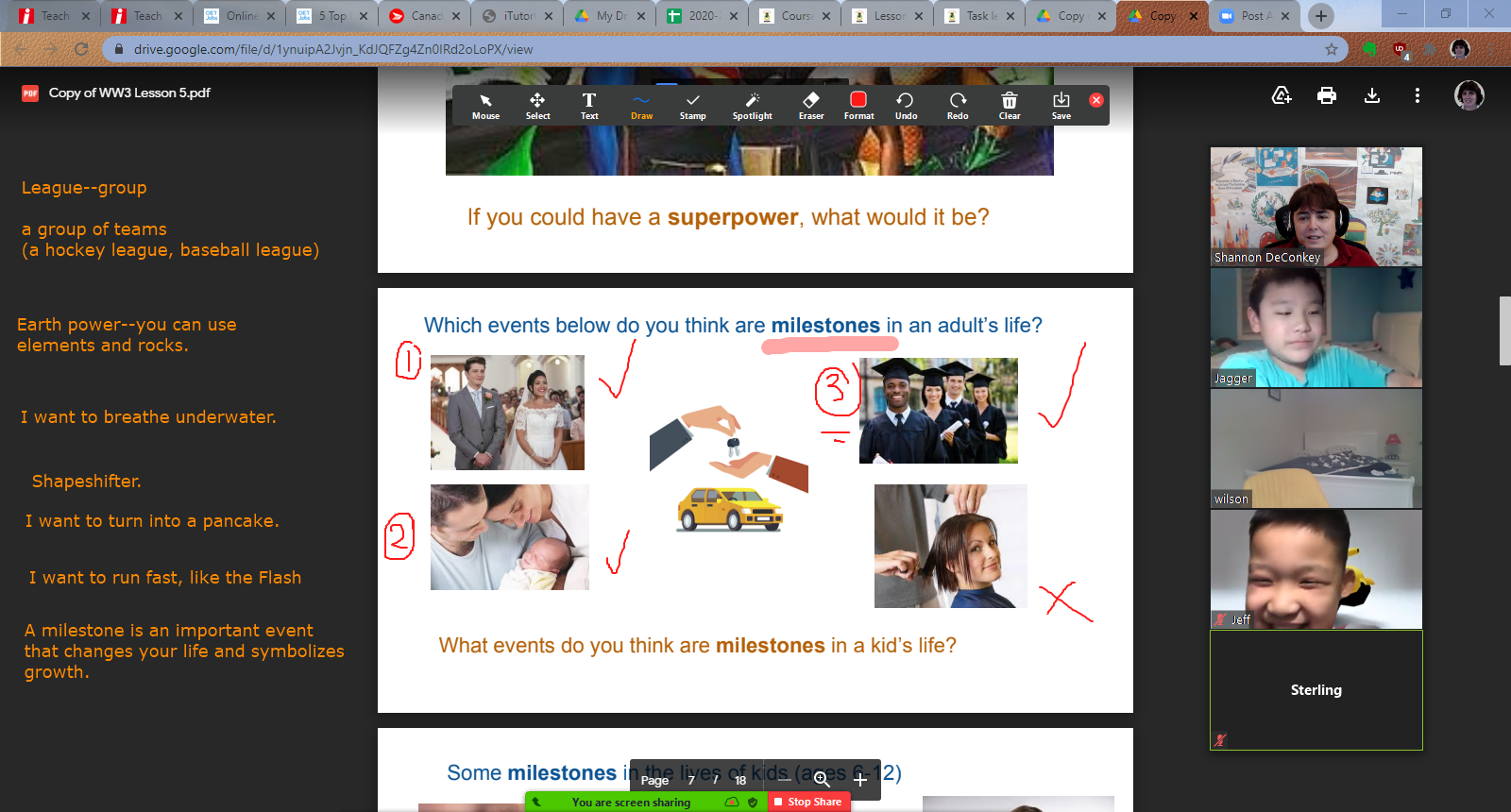Viewport: 1511px width, 812px height.
Task: Close the Lesson browser tab
Action: tap(919, 16)
